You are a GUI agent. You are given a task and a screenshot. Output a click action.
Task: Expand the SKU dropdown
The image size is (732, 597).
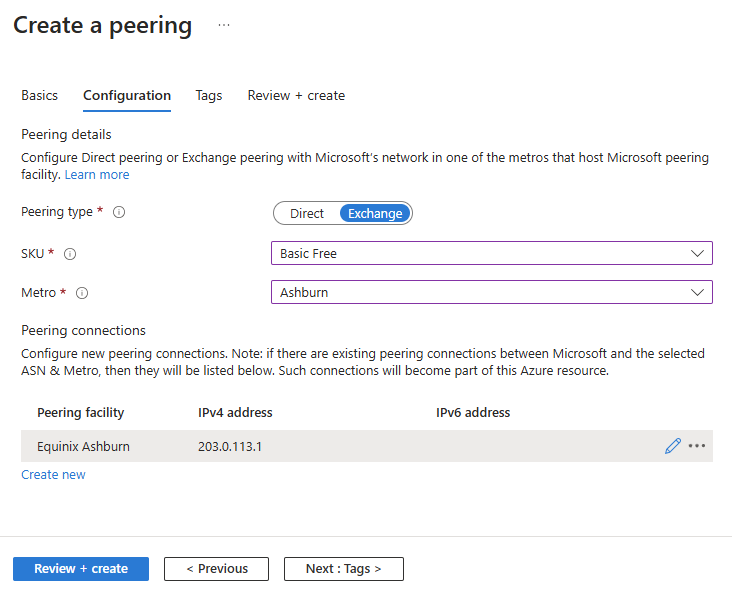(491, 254)
